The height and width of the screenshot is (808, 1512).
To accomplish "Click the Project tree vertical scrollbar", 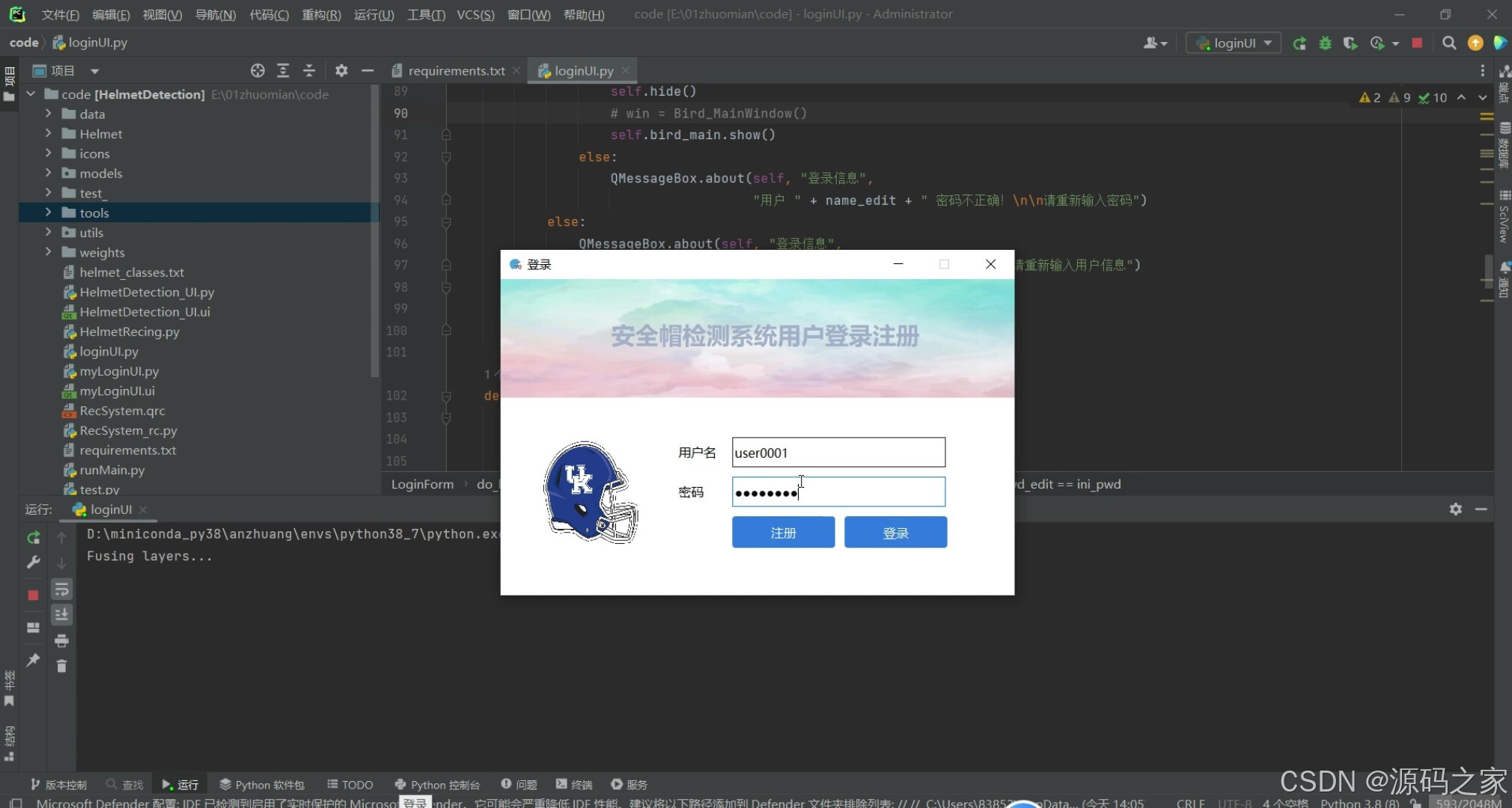I will pyautogui.click(x=374, y=232).
